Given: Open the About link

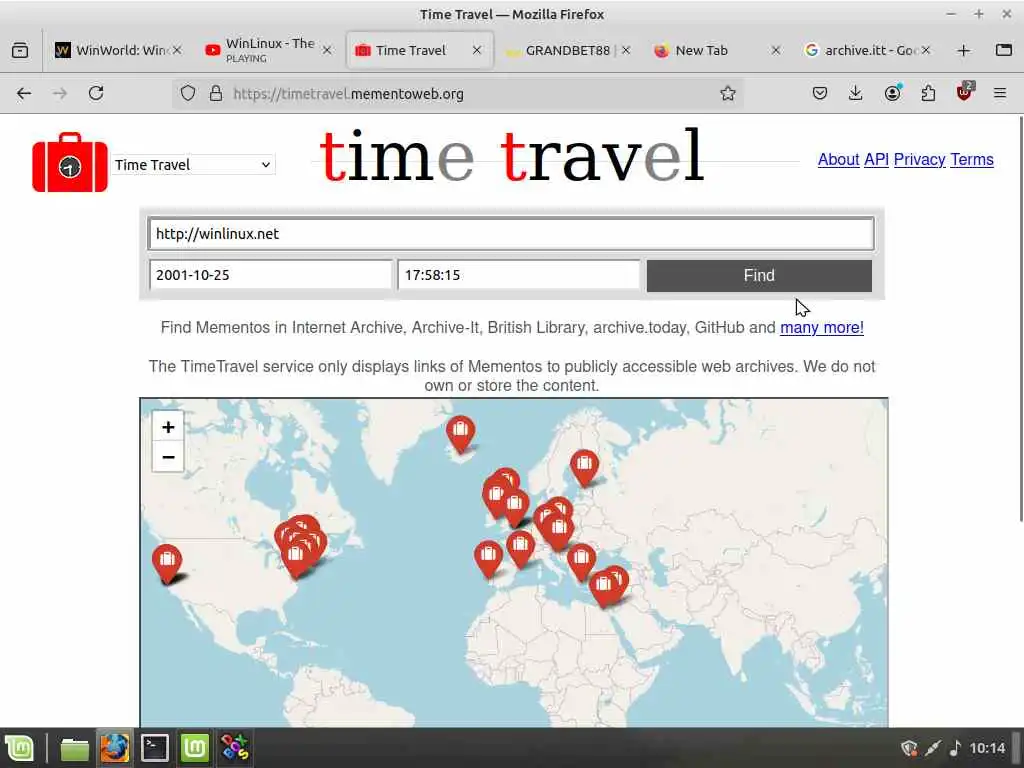Looking at the screenshot, I should [x=838, y=159].
